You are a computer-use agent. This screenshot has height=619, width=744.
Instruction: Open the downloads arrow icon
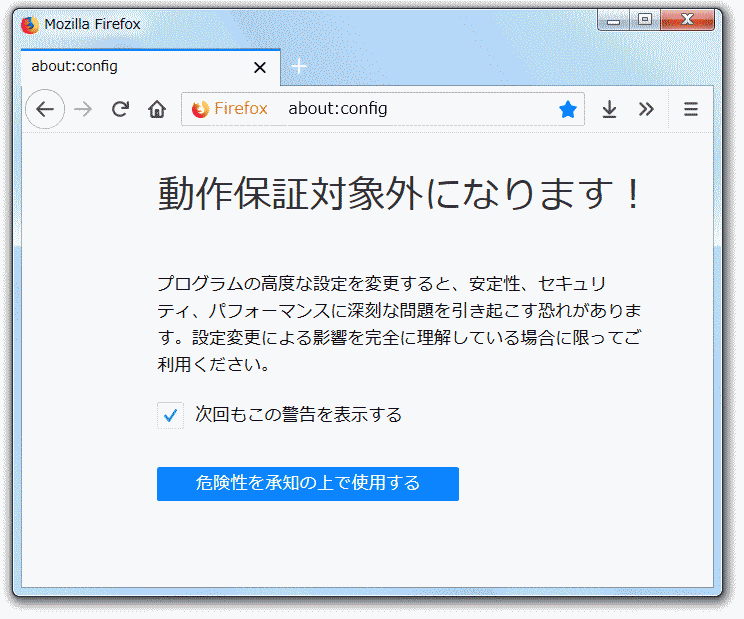coord(609,110)
